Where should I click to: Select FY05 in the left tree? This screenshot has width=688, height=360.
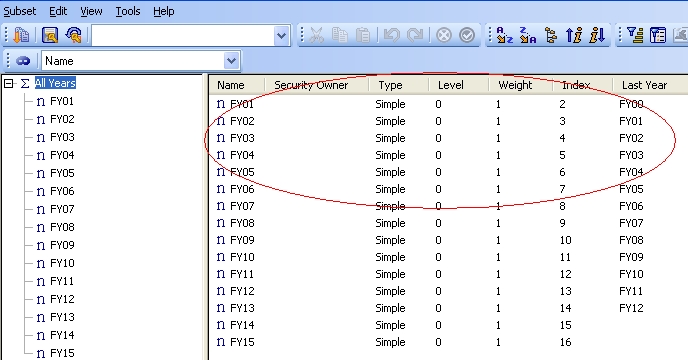tap(62, 173)
